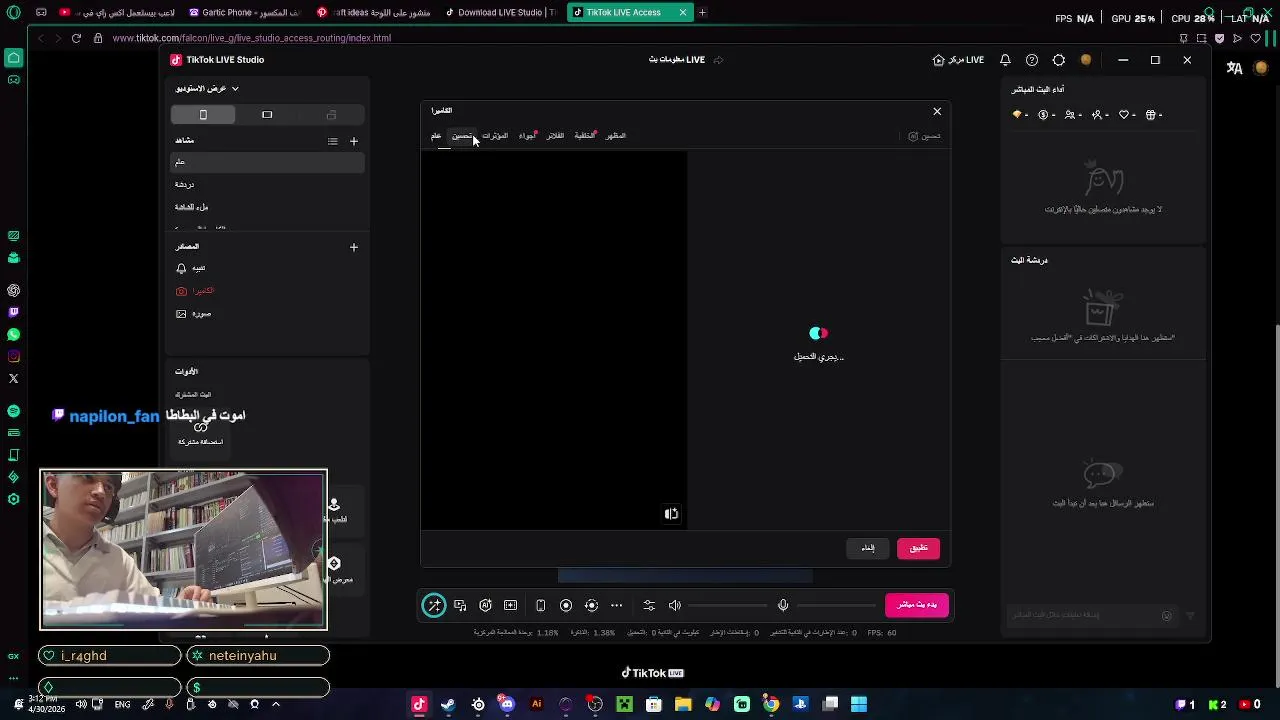Toggle phone orientation icon in bottom toolbar
Viewport: 1280px width, 720px height.
pos(540,605)
